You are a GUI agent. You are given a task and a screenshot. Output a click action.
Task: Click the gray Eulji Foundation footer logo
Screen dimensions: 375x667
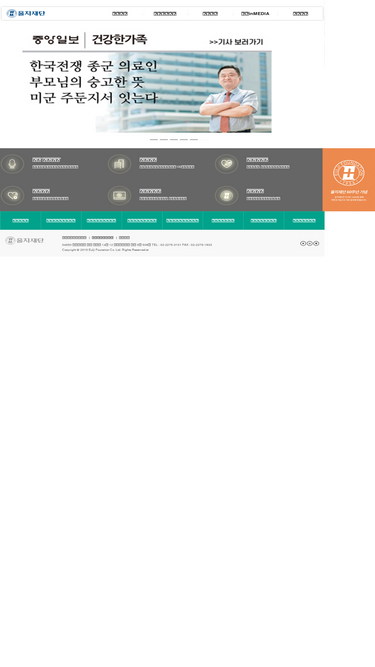coord(24,241)
